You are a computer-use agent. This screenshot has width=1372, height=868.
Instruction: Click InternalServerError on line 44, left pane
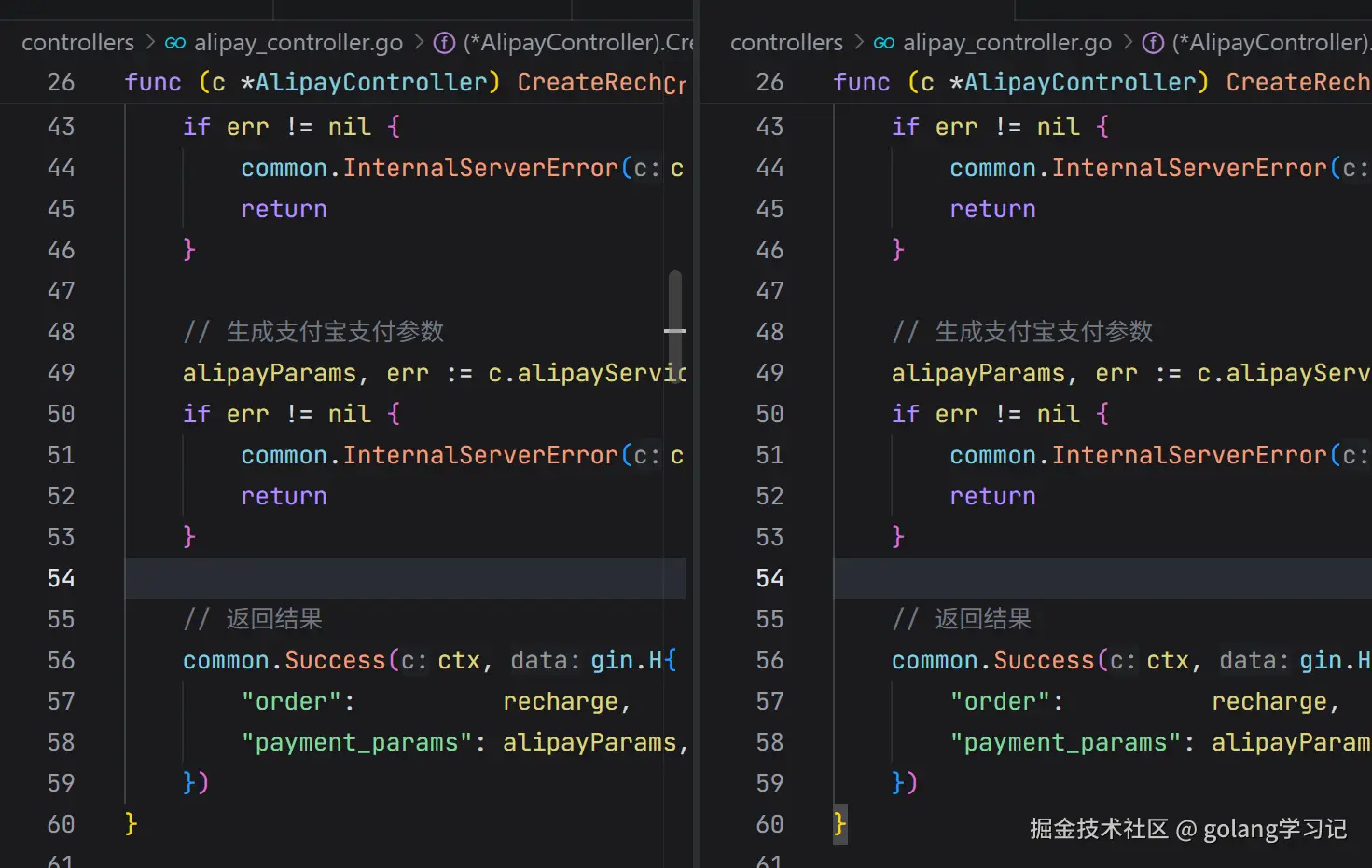[480, 168]
